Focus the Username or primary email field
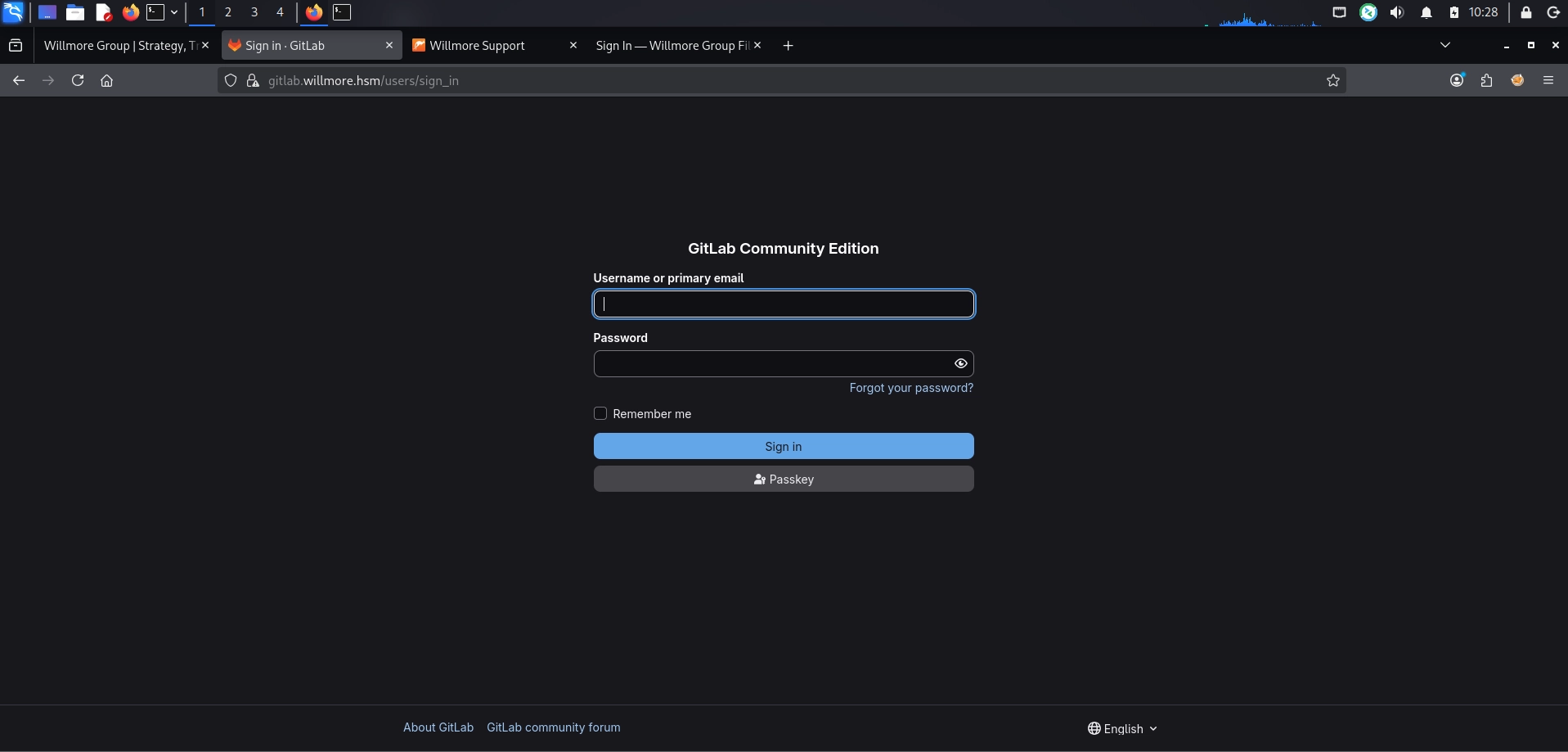1568x752 pixels. [x=784, y=304]
